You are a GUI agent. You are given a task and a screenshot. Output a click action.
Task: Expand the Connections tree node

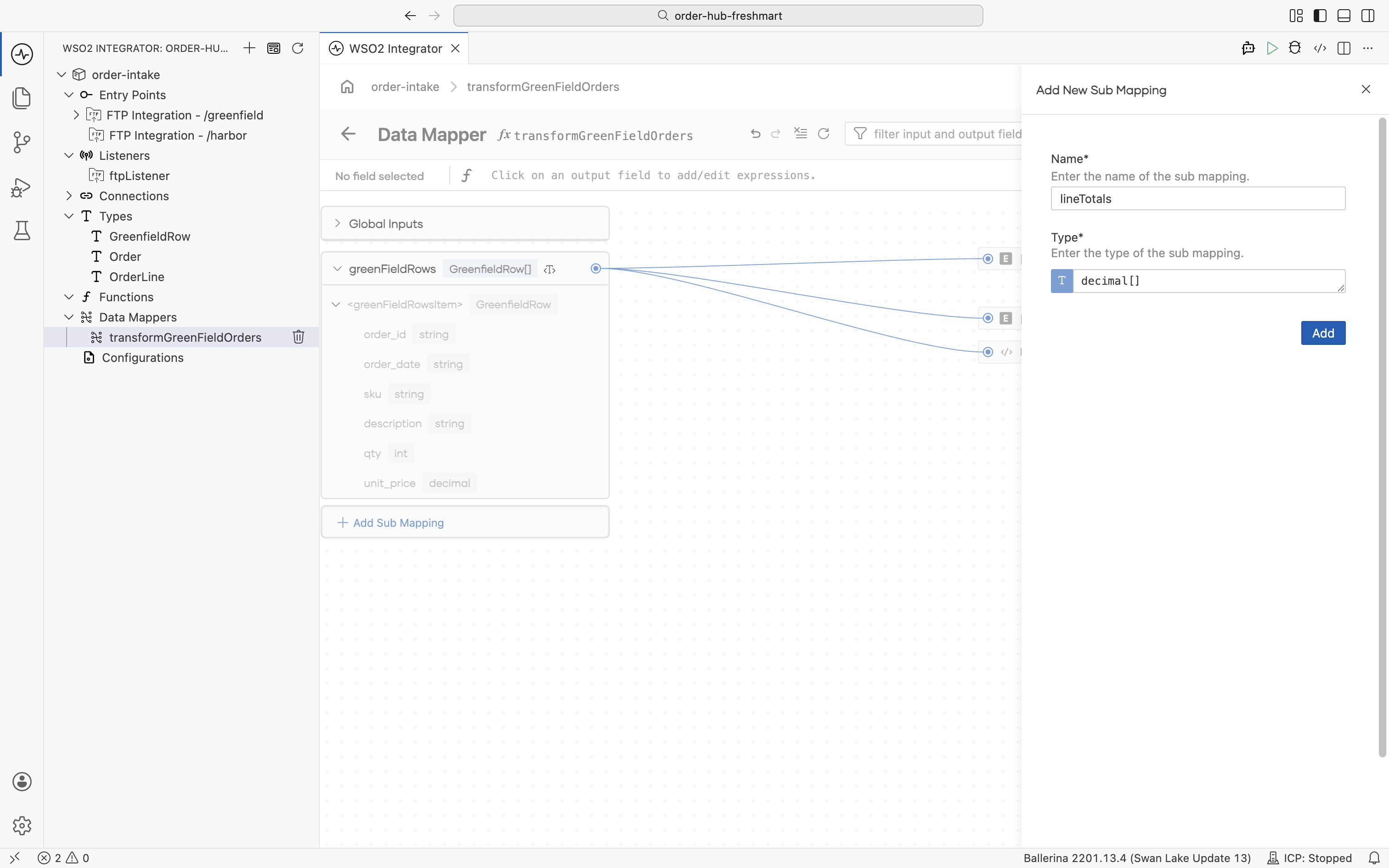[x=69, y=196]
